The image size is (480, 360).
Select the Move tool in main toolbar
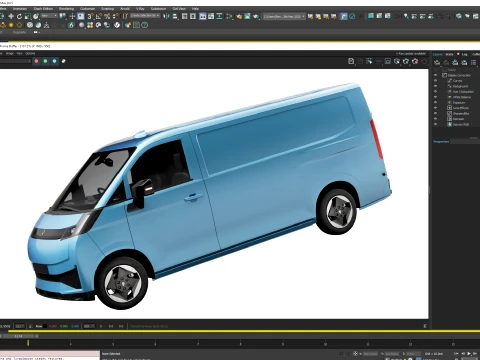[11, 16]
